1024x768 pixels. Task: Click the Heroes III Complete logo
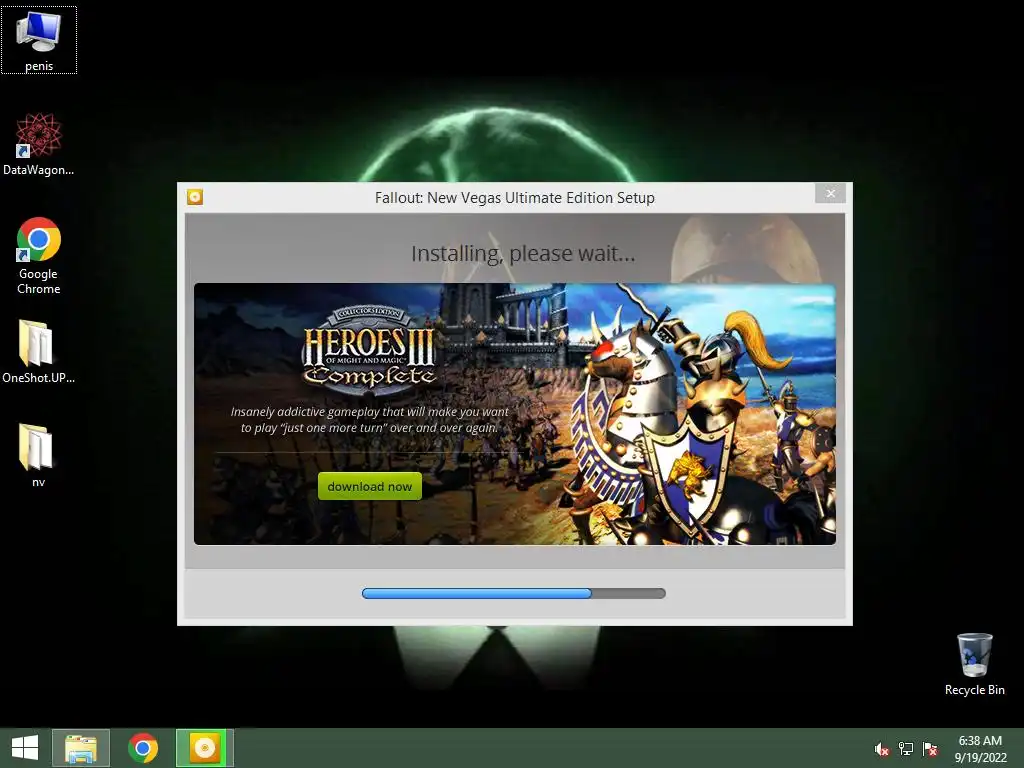click(369, 351)
